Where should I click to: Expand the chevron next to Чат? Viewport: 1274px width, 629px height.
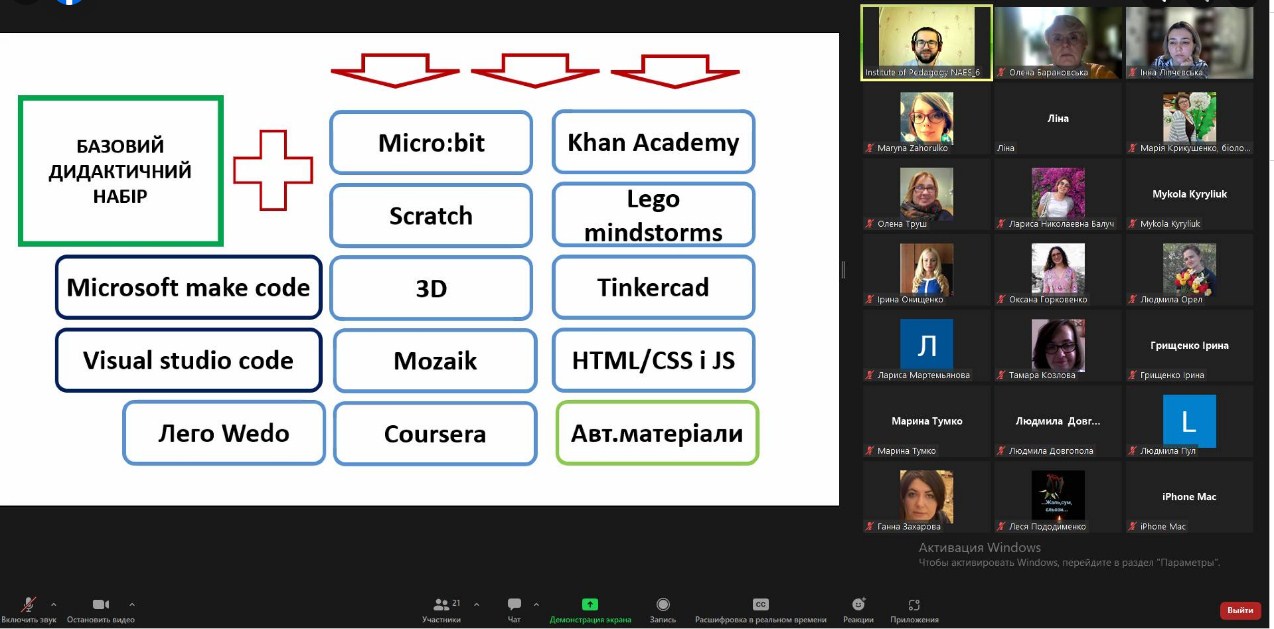tap(536, 604)
